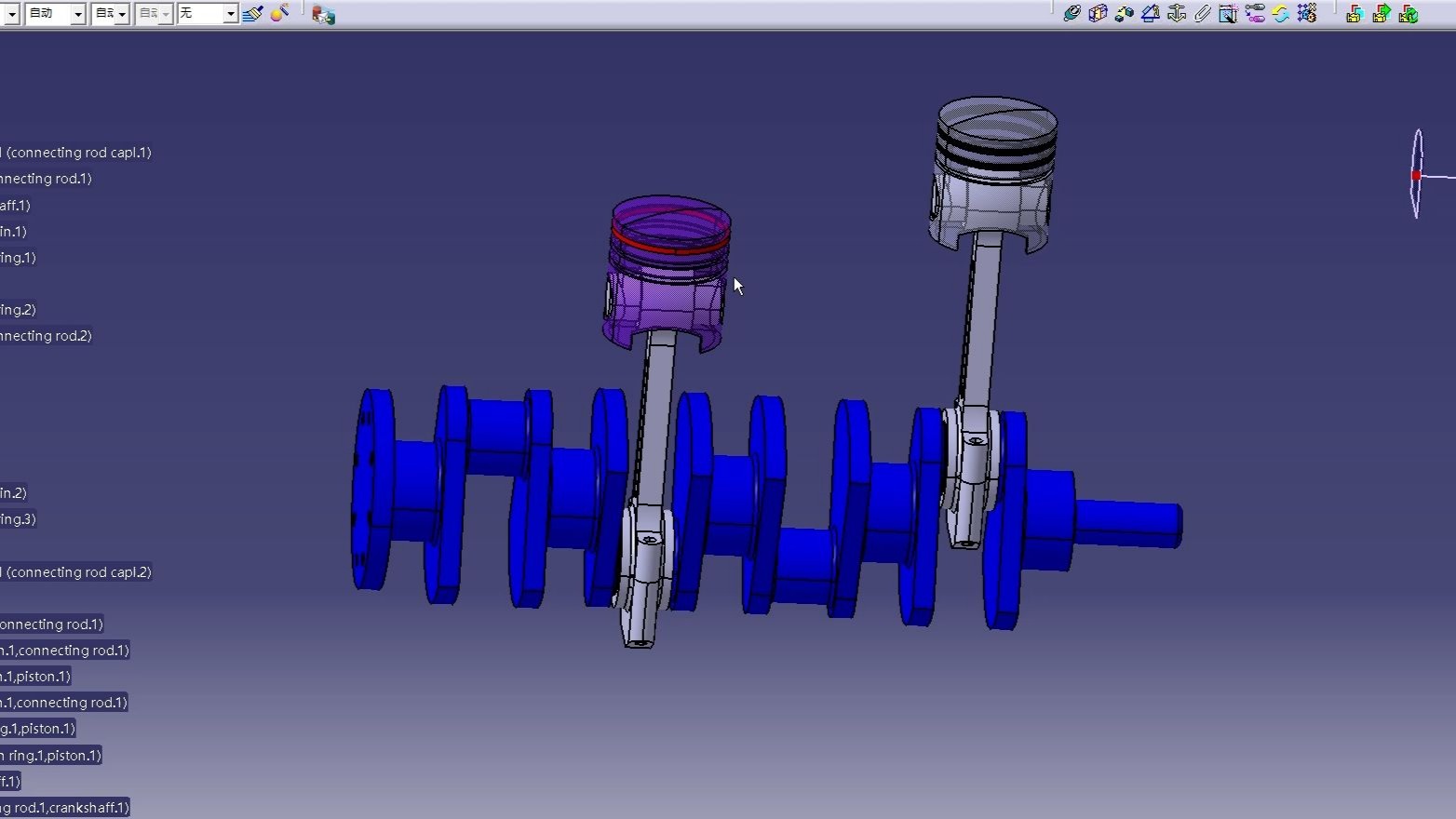Select constraint ending 'g.1,piston.1)'
The width and height of the screenshot is (1456, 819).
[x=37, y=729]
